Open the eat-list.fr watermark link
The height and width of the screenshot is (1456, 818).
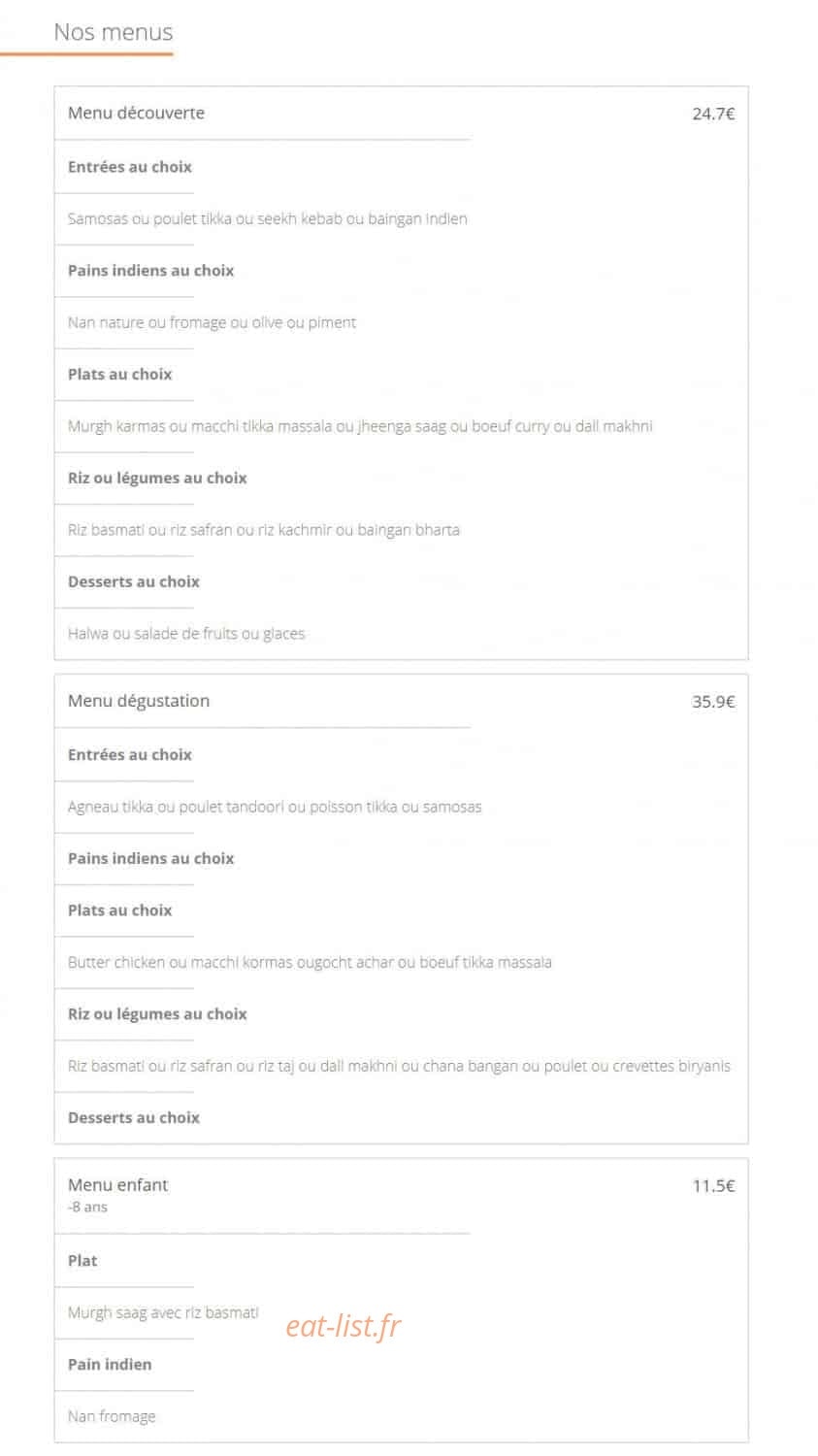344,1326
